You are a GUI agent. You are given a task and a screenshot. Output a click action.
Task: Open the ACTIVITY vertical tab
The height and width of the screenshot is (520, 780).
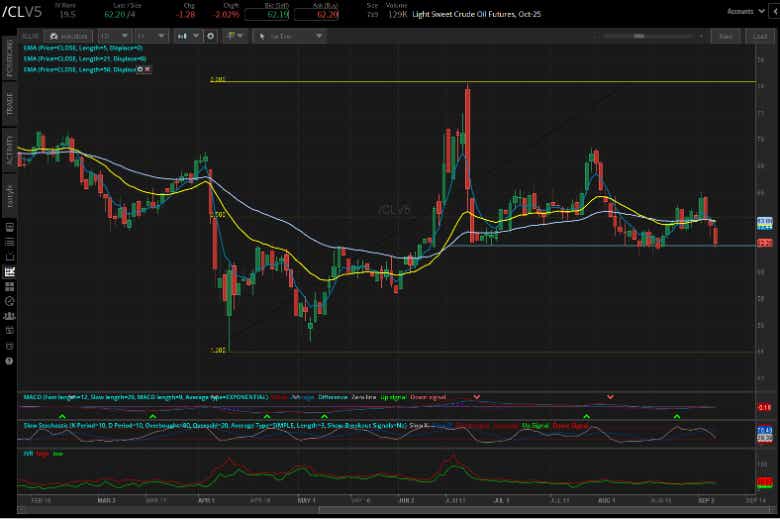pos(9,149)
